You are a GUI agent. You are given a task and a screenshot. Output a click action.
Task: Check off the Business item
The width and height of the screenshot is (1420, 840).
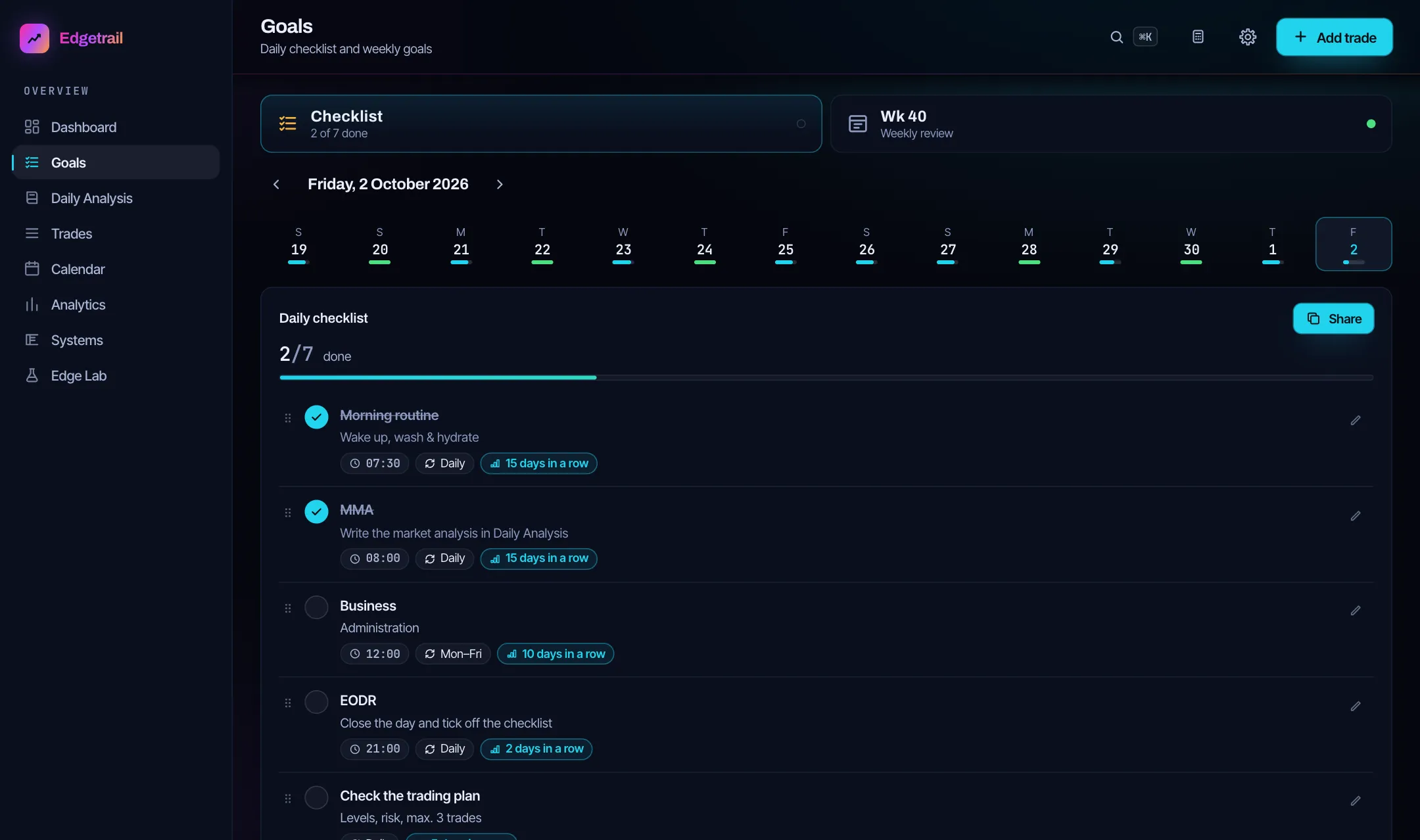316,607
